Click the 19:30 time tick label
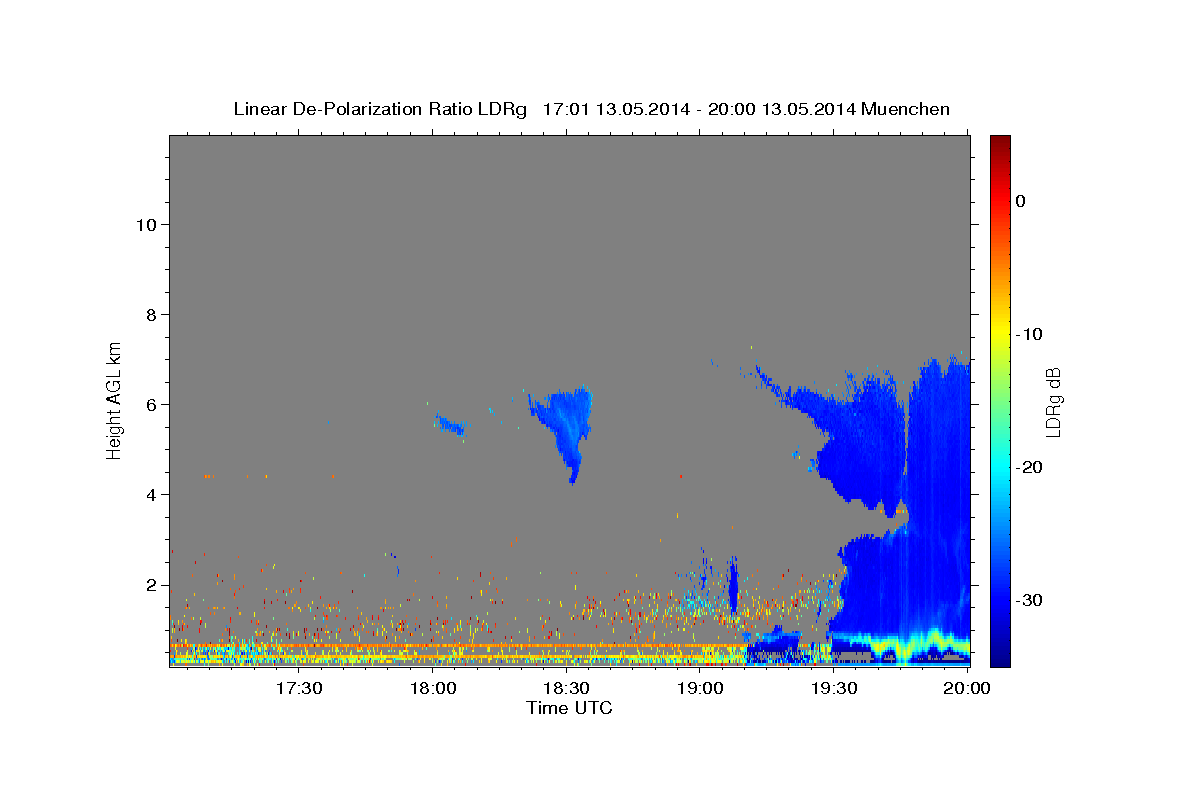1200x800 pixels. coord(833,688)
